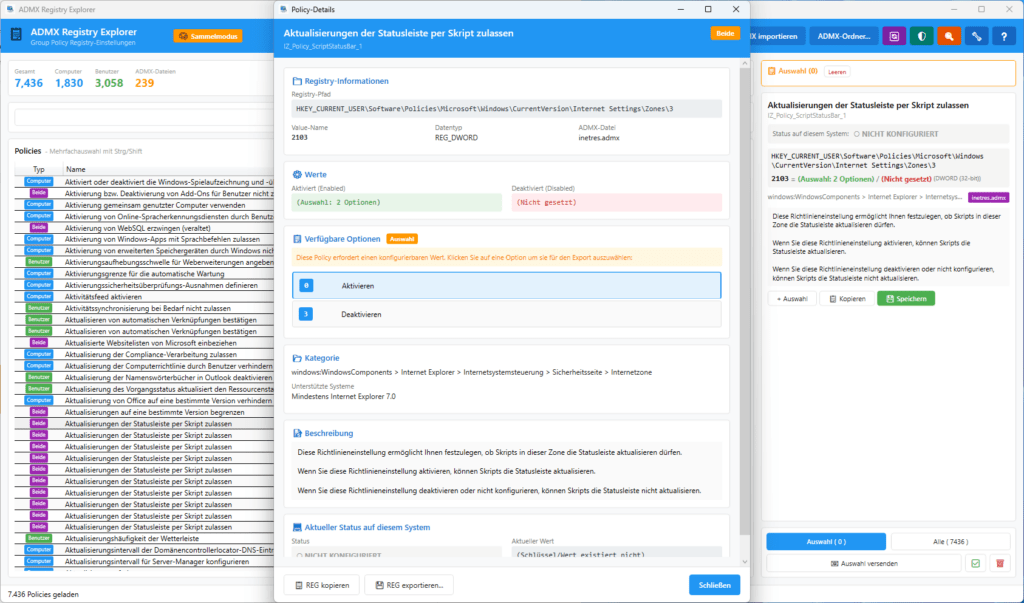
Task: Click the REG exportieren button
Action: pos(410,584)
